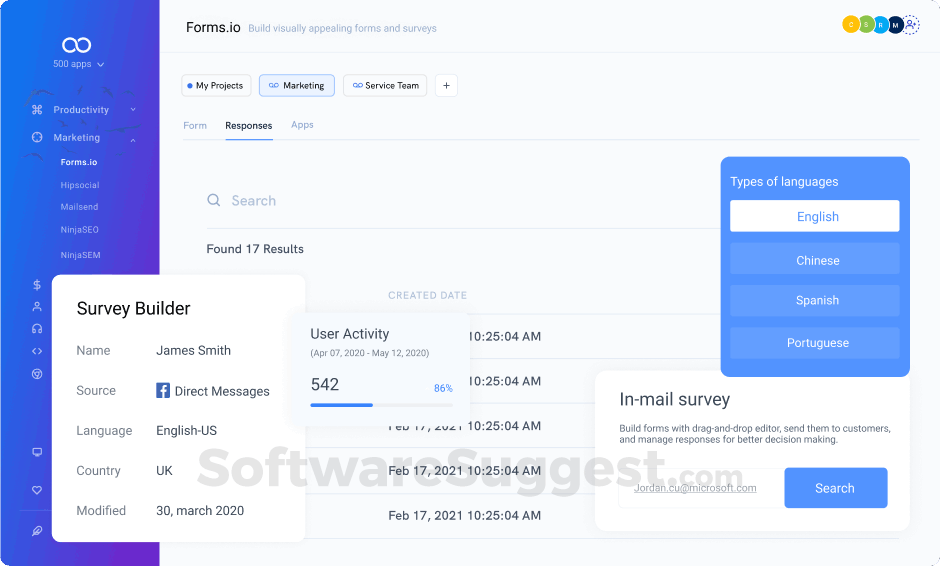Expand the Productivity section chevron
The image size is (940, 566).
coord(133,110)
